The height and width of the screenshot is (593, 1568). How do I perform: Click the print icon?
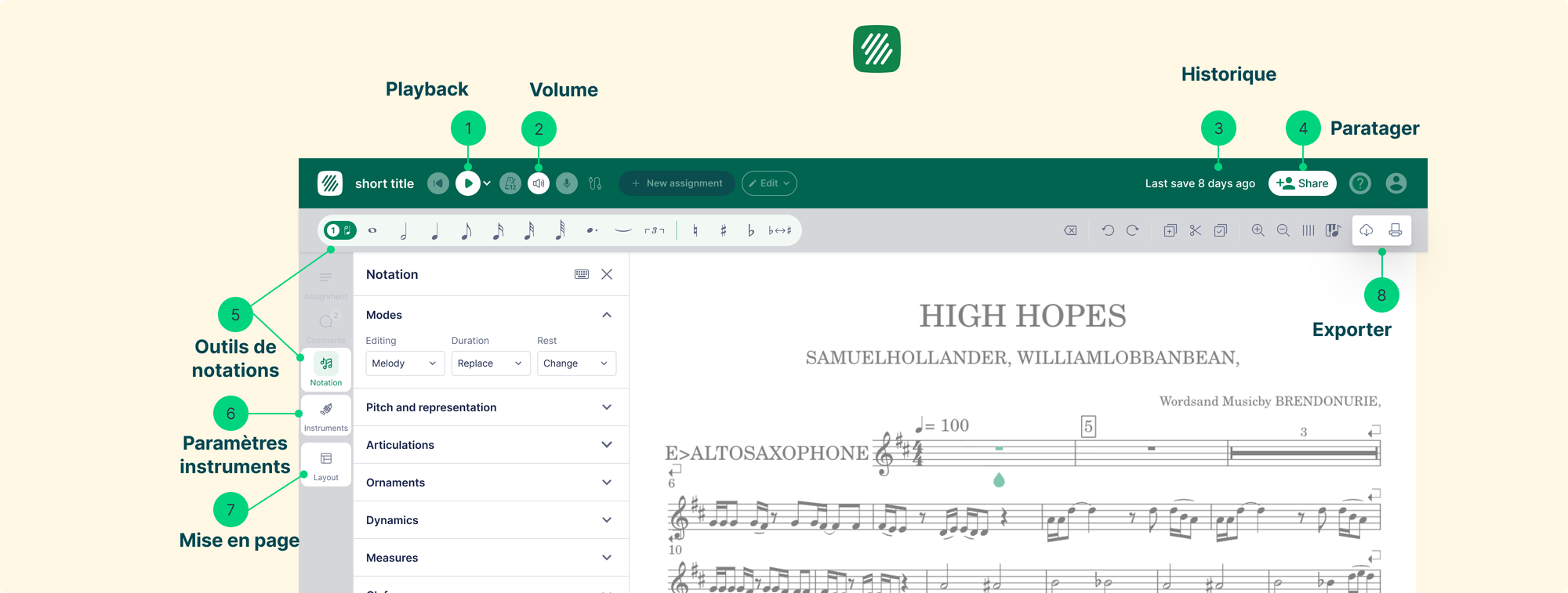1396,230
